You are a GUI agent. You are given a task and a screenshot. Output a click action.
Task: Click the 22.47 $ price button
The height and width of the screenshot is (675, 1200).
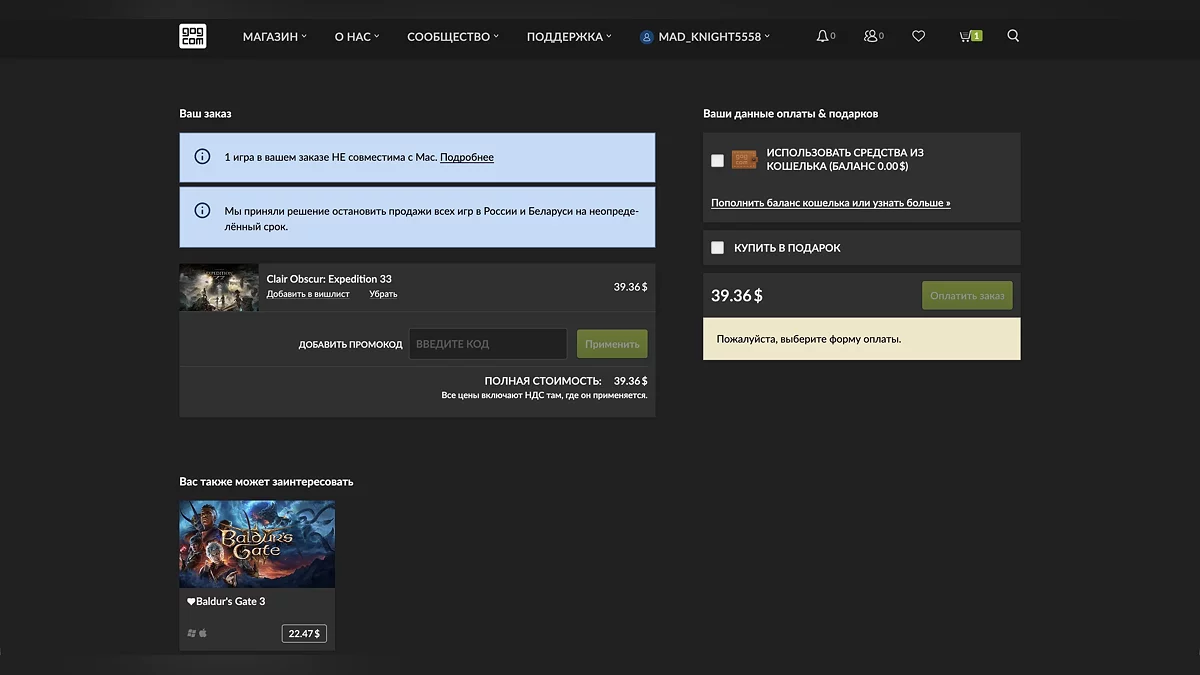point(304,633)
